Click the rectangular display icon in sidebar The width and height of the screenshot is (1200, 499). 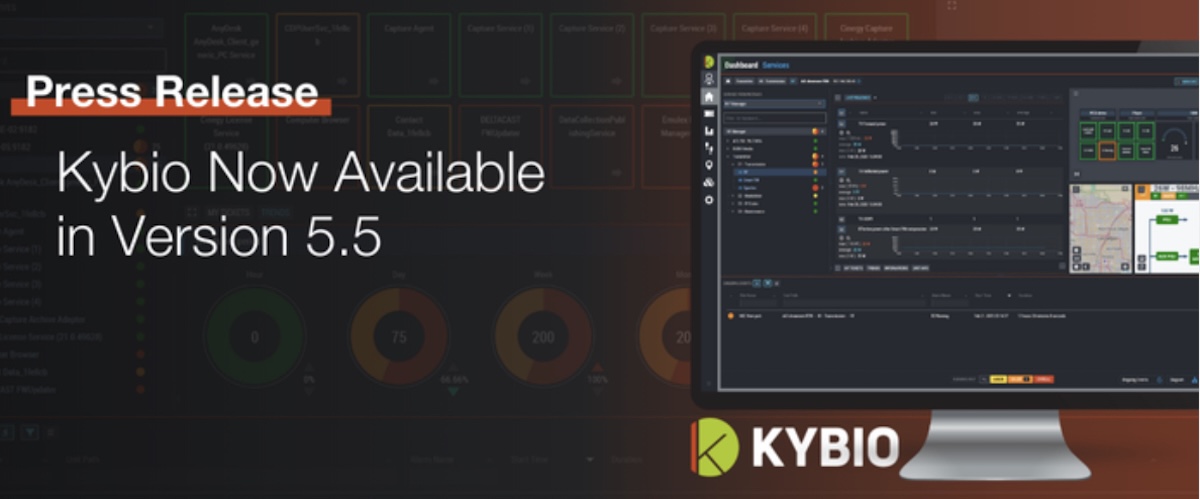click(x=709, y=114)
